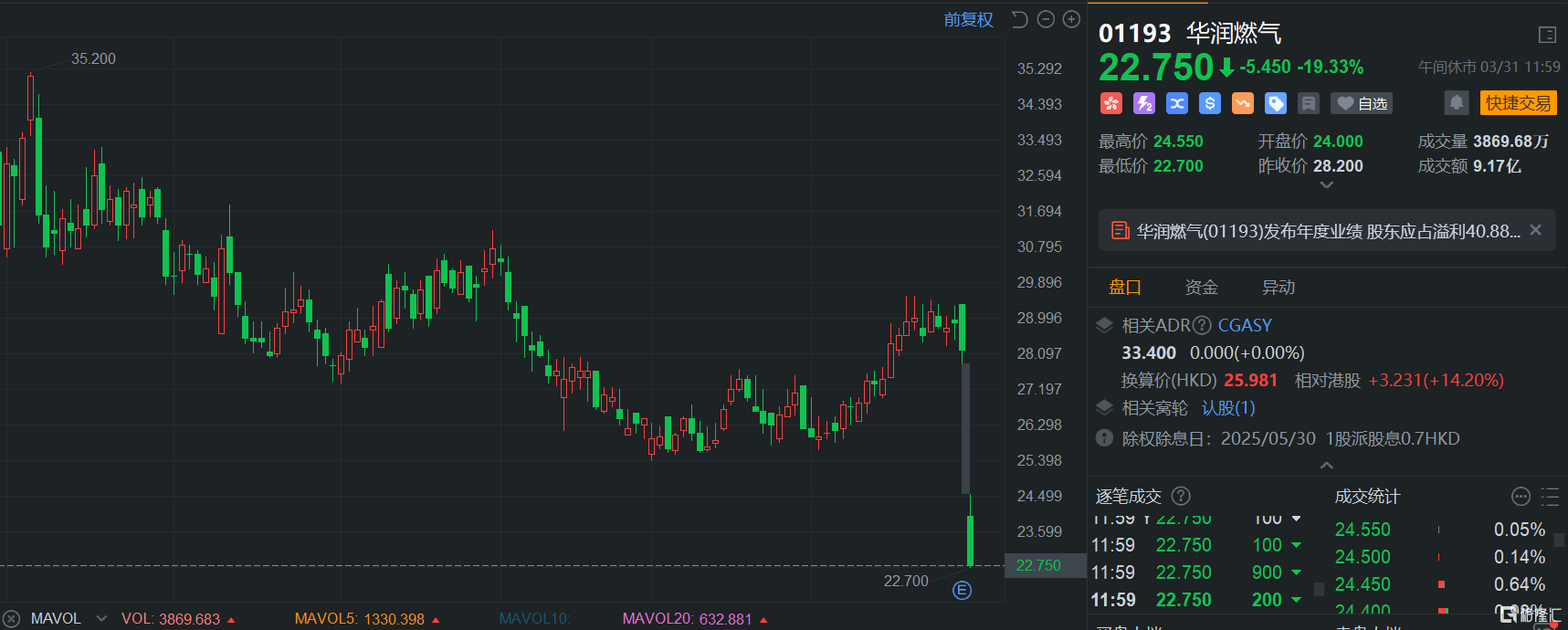Open price alert bell icon
The height and width of the screenshot is (630, 1568).
tap(1457, 102)
